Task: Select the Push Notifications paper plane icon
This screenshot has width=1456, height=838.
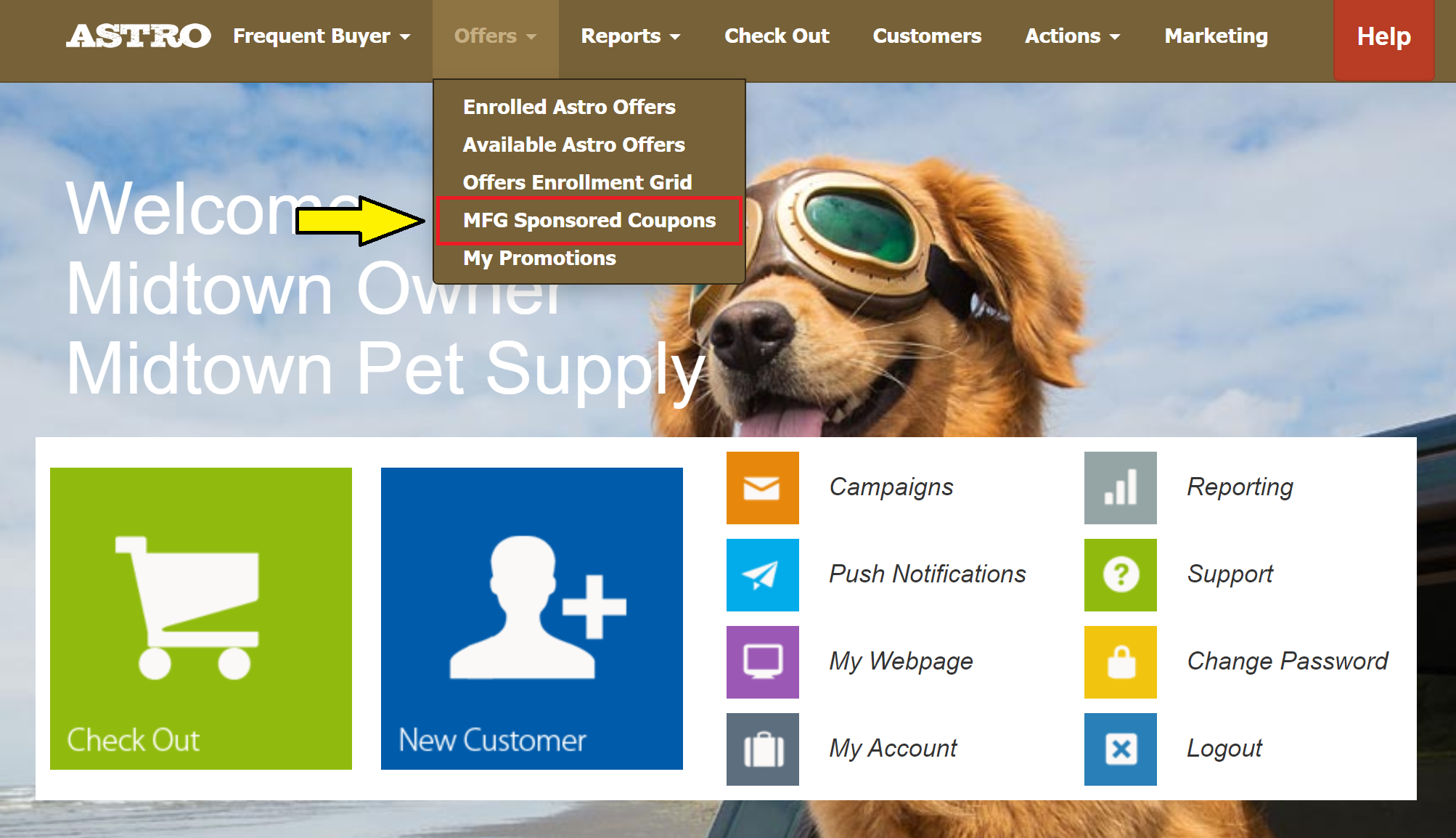Action: pos(761,574)
